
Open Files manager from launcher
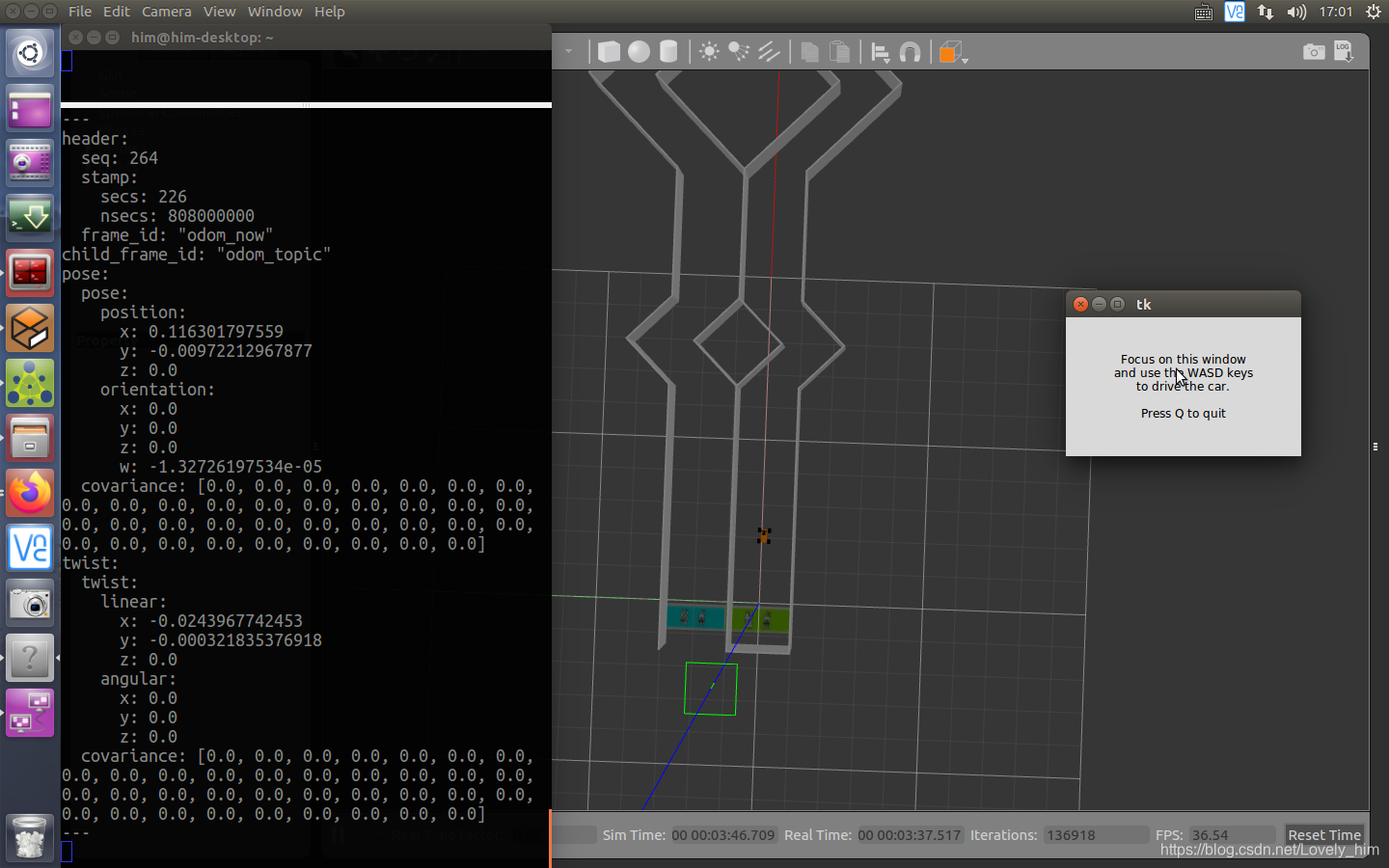tap(30, 438)
